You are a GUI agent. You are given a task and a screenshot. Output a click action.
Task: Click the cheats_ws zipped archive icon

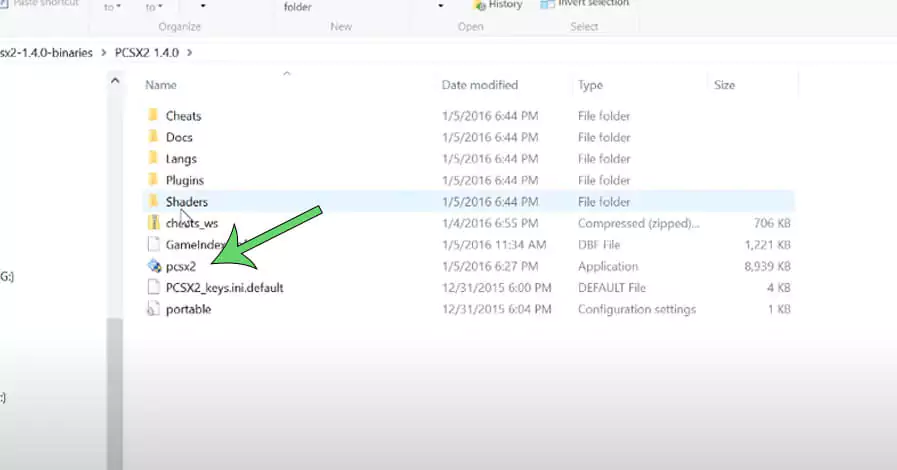coord(153,223)
